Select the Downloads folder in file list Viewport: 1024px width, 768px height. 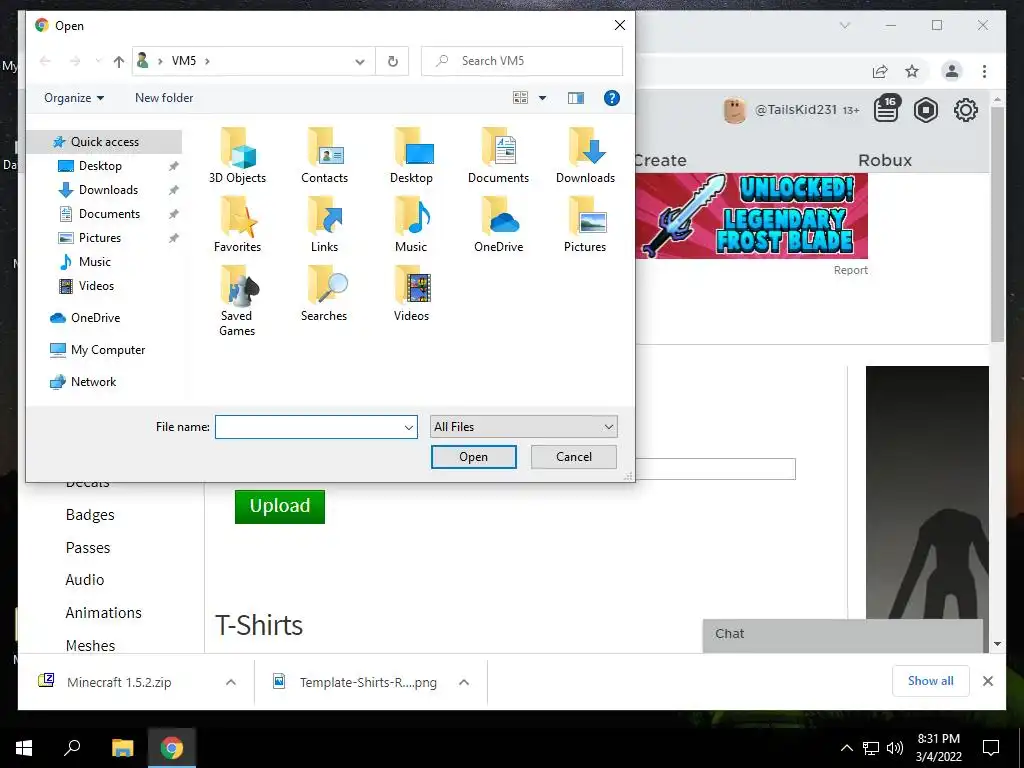(x=585, y=157)
